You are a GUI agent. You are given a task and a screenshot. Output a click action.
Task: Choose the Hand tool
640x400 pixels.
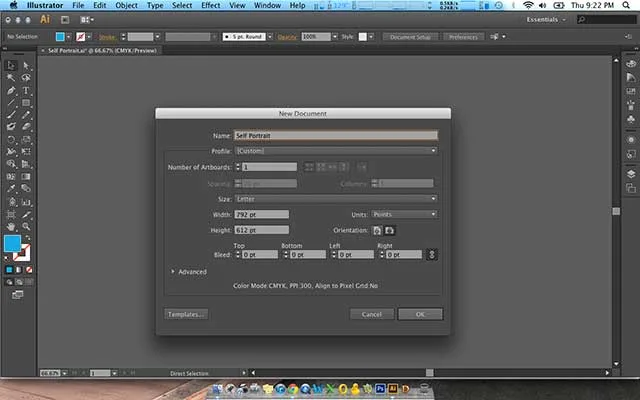[11, 227]
